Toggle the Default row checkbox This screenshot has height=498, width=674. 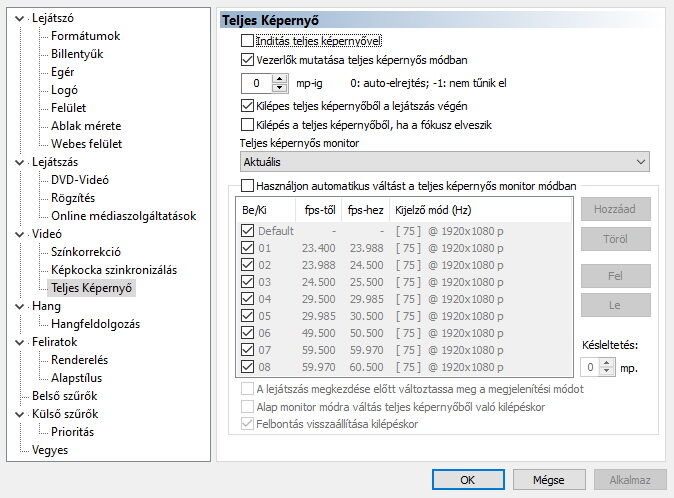247,231
